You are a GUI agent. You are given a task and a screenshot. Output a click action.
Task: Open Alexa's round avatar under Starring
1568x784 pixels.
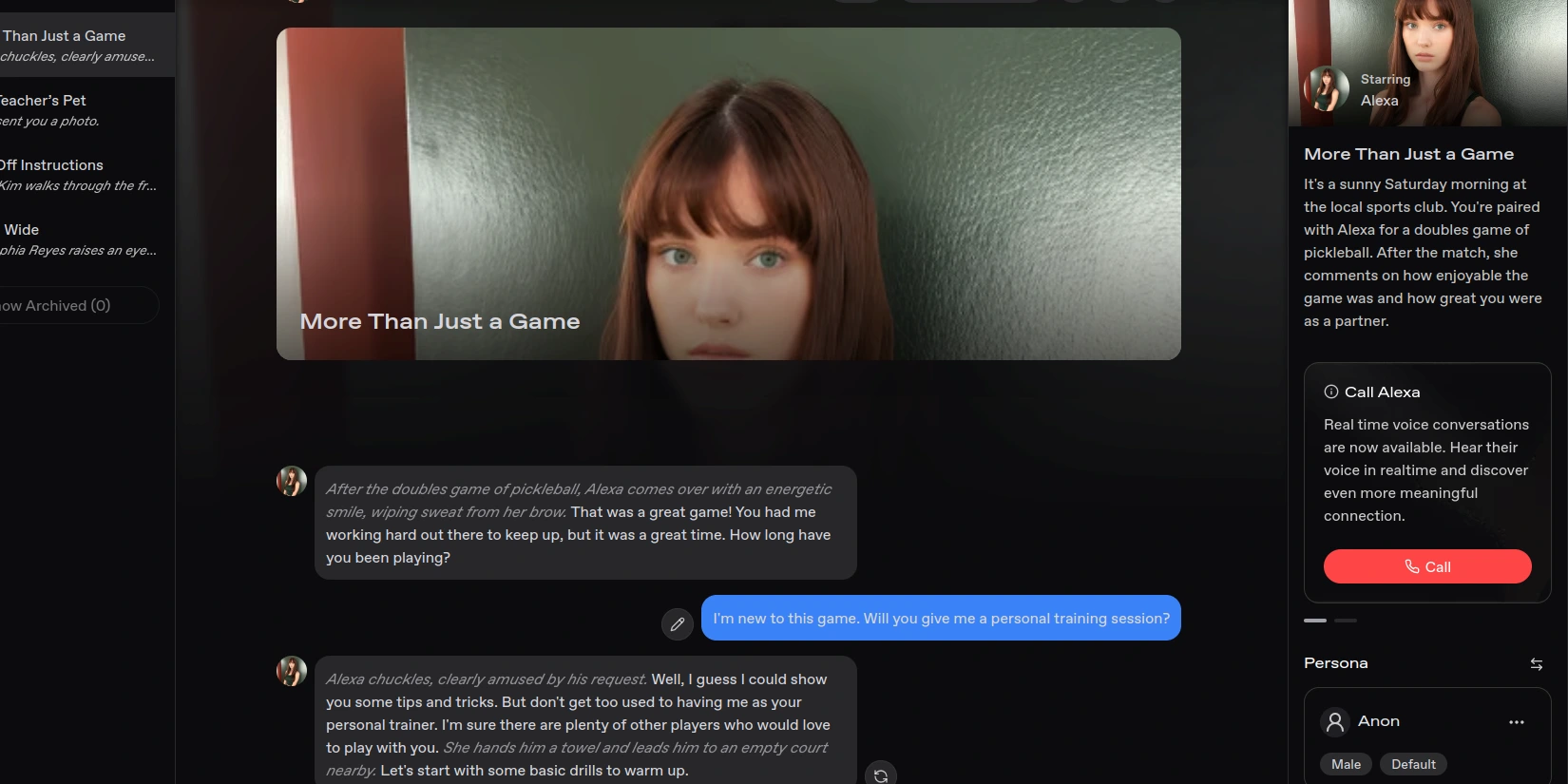coord(1327,89)
